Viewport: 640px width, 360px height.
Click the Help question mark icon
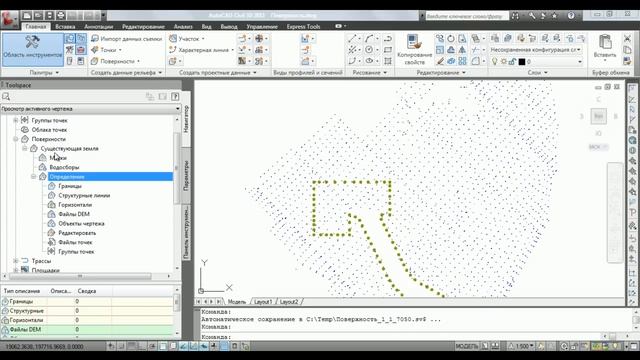click(571, 16)
